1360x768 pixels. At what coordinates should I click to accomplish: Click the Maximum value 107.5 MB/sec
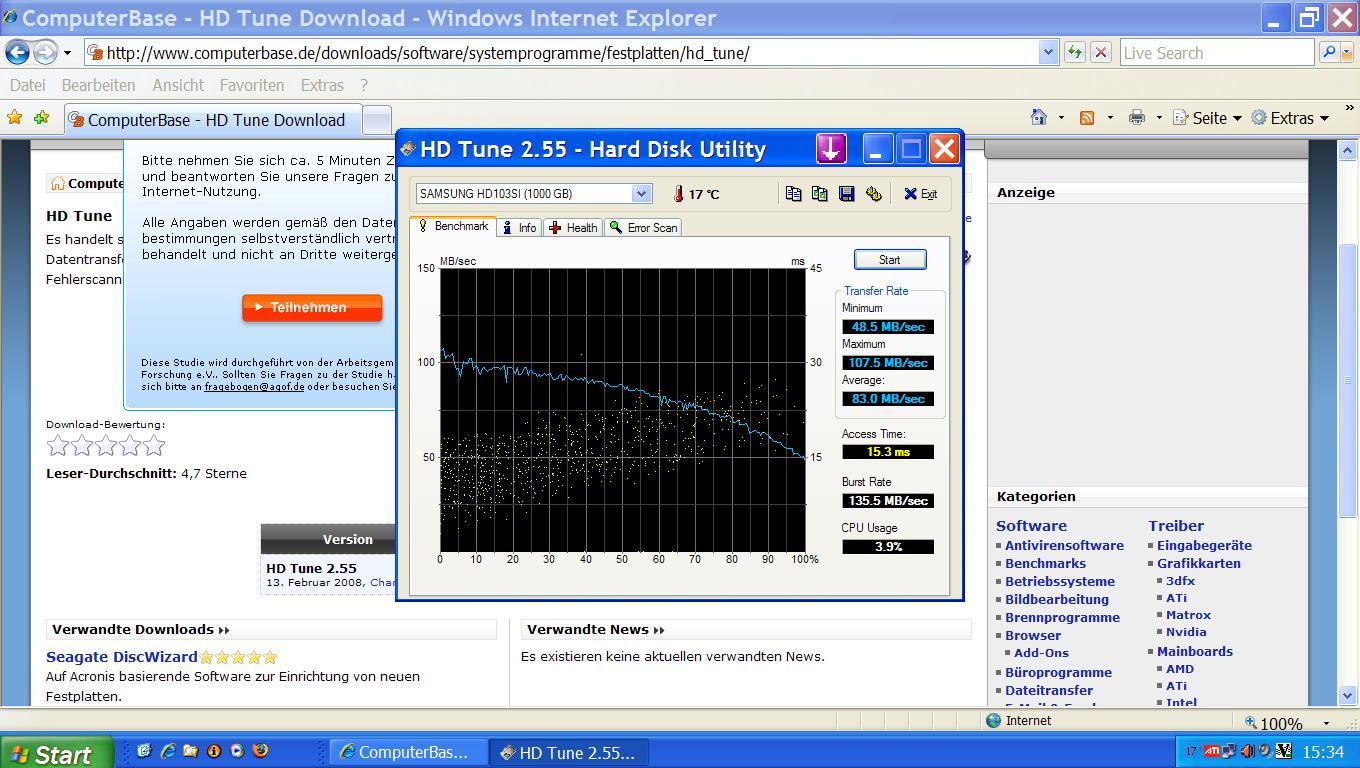tap(888, 363)
